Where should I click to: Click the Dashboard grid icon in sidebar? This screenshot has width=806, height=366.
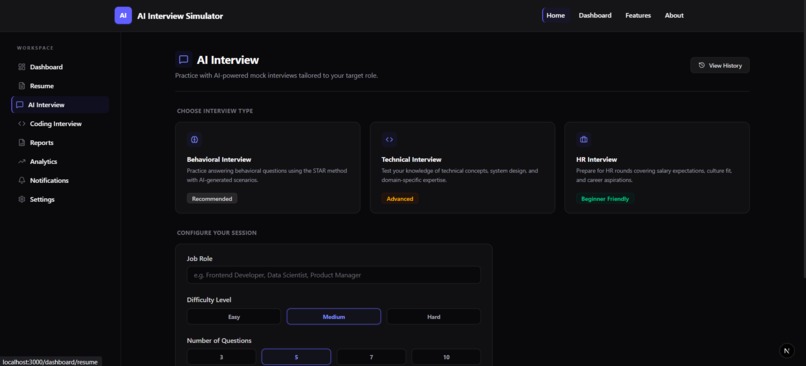pyautogui.click(x=22, y=67)
